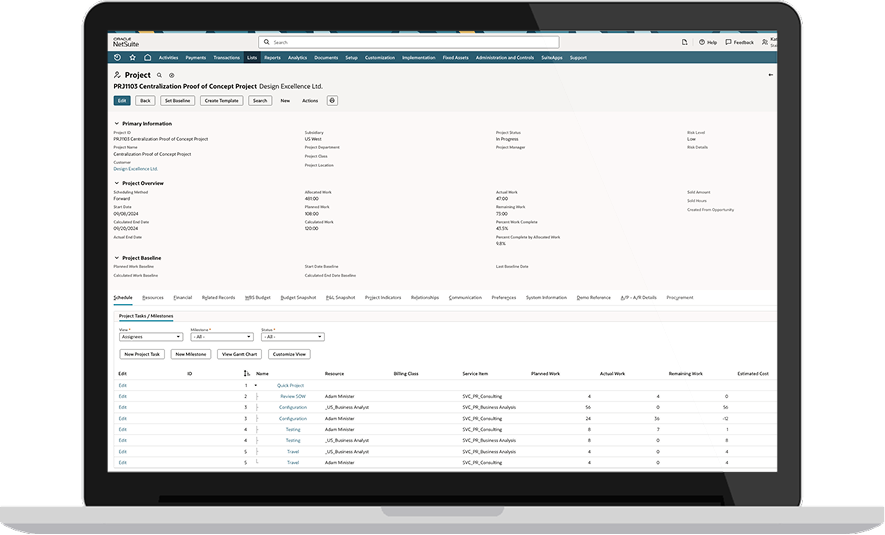Image resolution: width=885 pixels, height=535 pixels.
Task: Open the Lists menu
Action: tap(252, 58)
